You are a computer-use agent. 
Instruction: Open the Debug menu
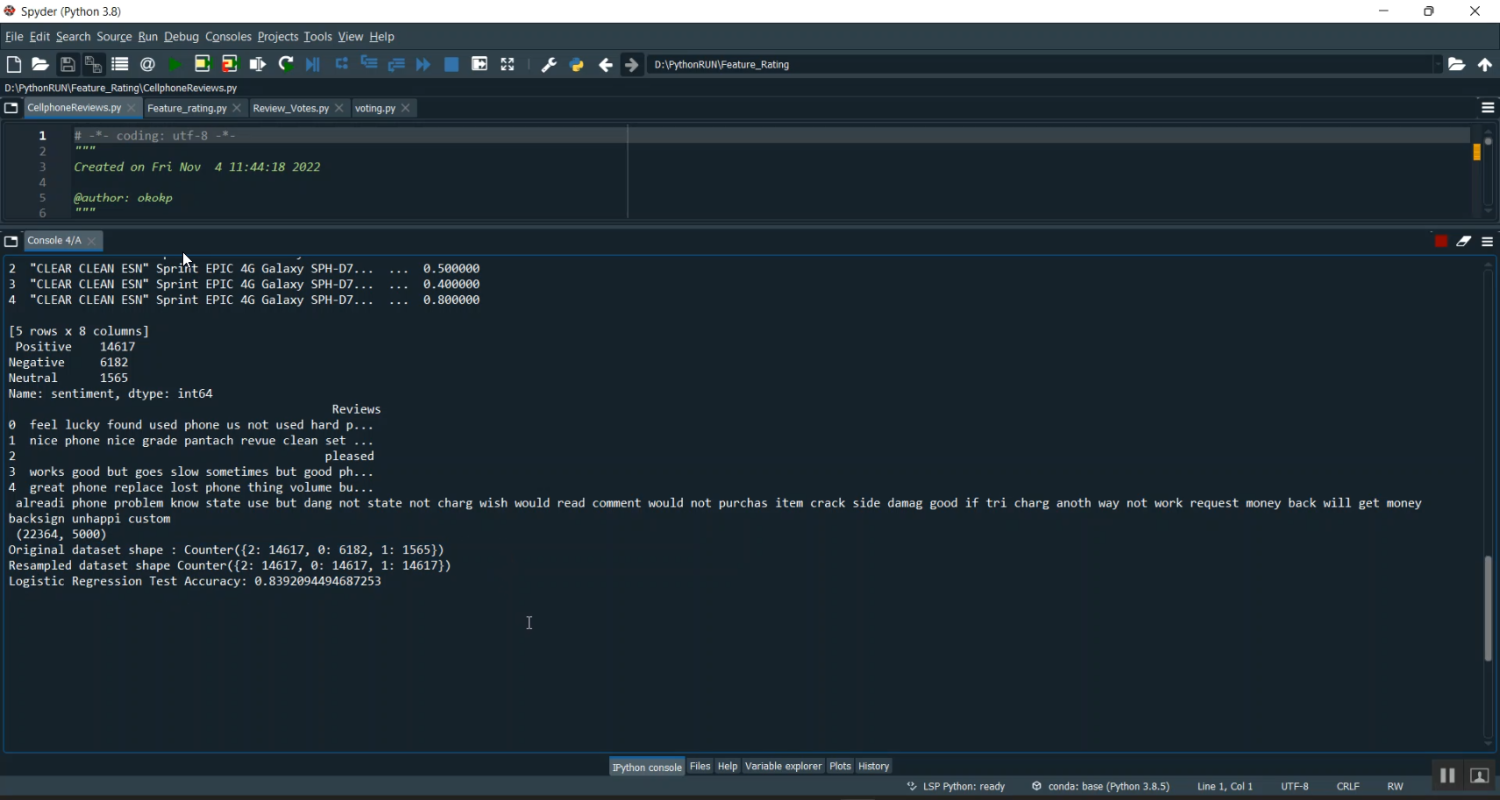pos(181,37)
